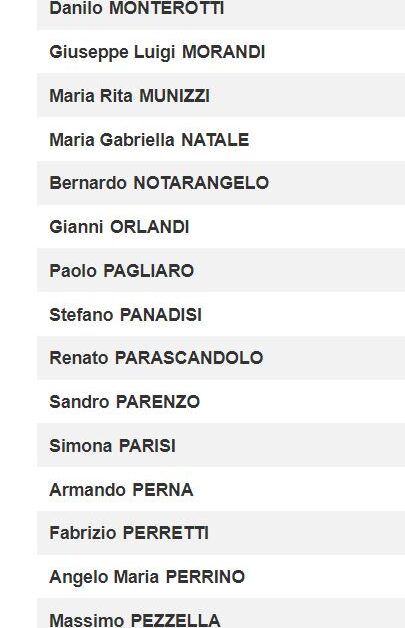The image size is (405, 628).
Task: Click Angelo Maria PERRINO name
Action: 147,577
